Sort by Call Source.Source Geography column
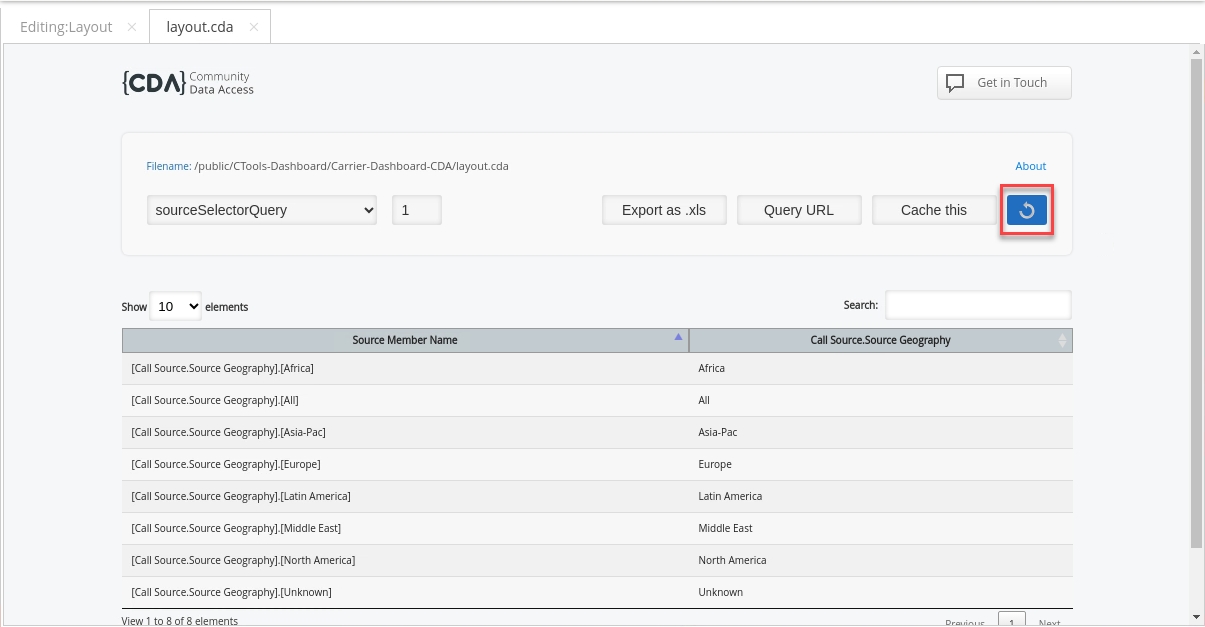 coord(880,340)
